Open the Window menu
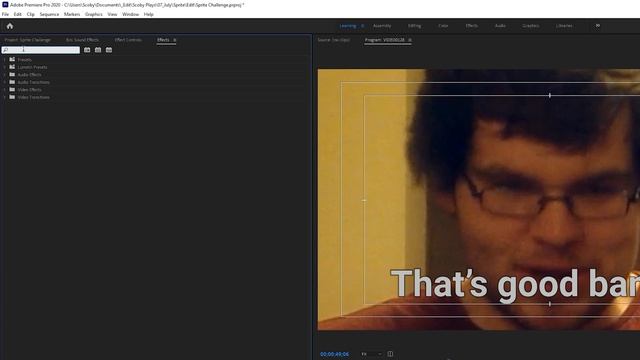 pyautogui.click(x=131, y=14)
